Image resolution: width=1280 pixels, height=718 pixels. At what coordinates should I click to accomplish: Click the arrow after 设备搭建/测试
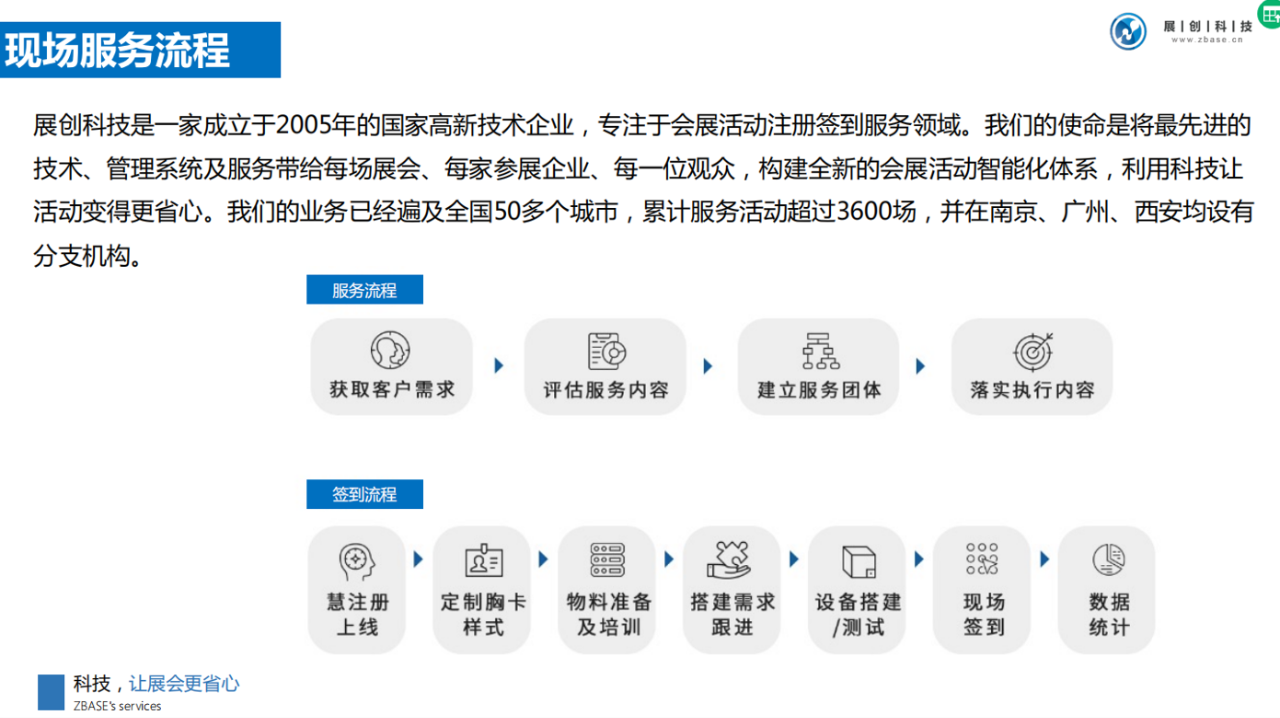tap(920, 559)
